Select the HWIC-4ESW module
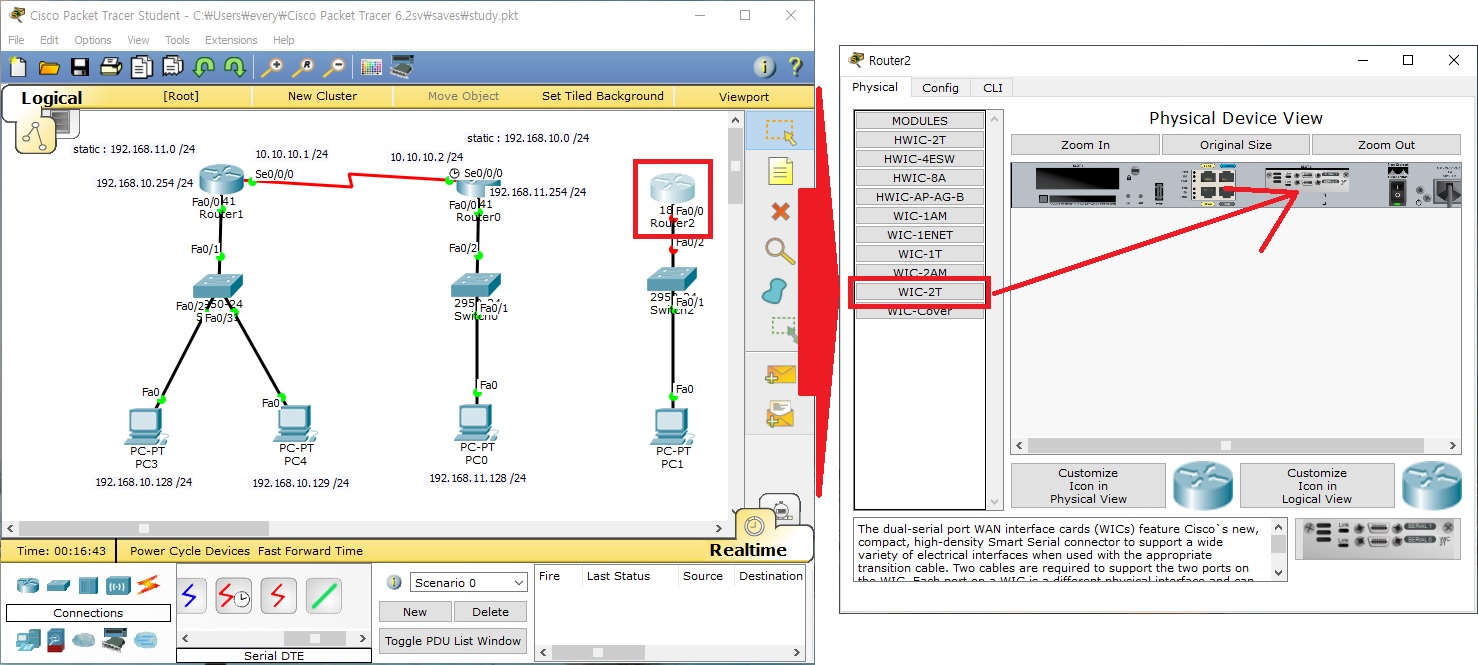 (920, 159)
